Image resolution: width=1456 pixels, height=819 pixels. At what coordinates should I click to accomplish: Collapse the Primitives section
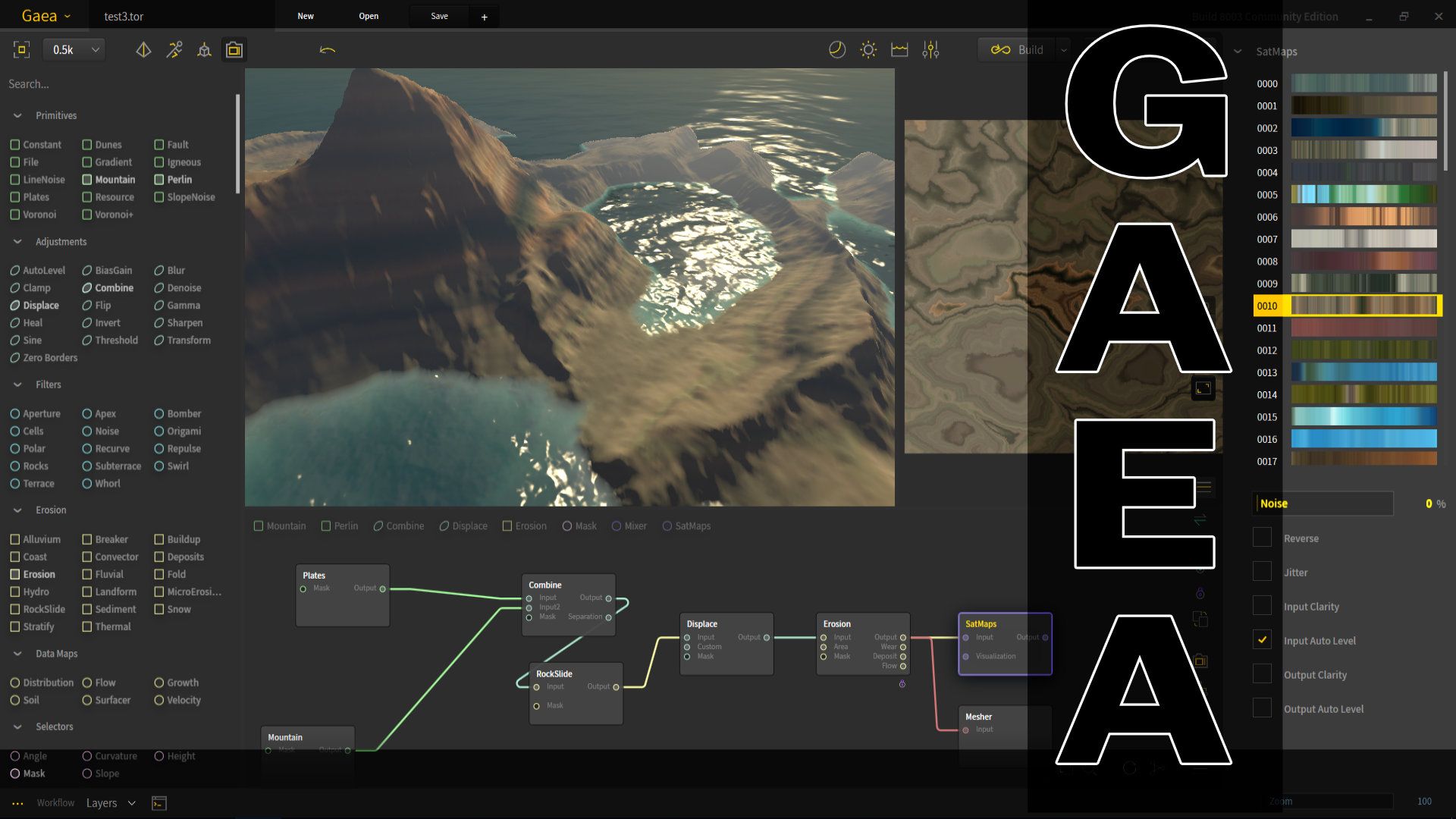click(17, 116)
